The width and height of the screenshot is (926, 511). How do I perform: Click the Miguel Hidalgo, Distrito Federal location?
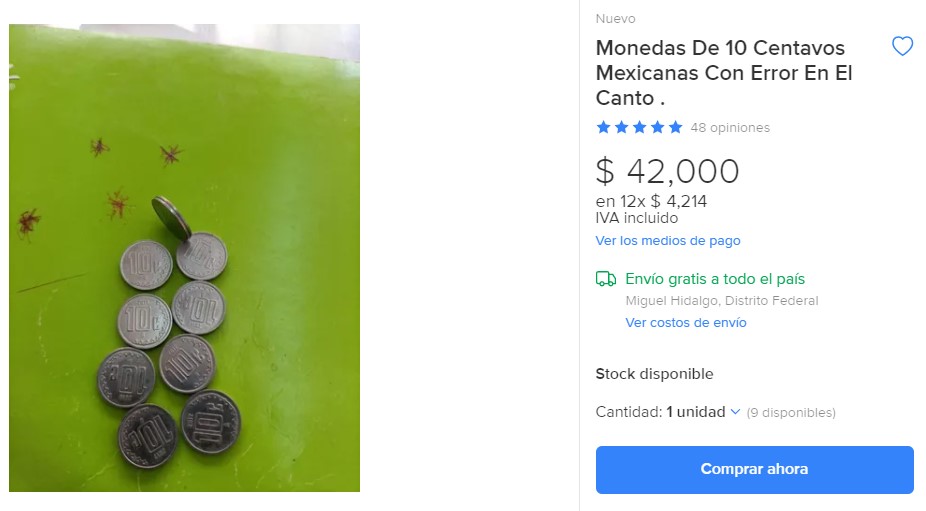(x=722, y=301)
